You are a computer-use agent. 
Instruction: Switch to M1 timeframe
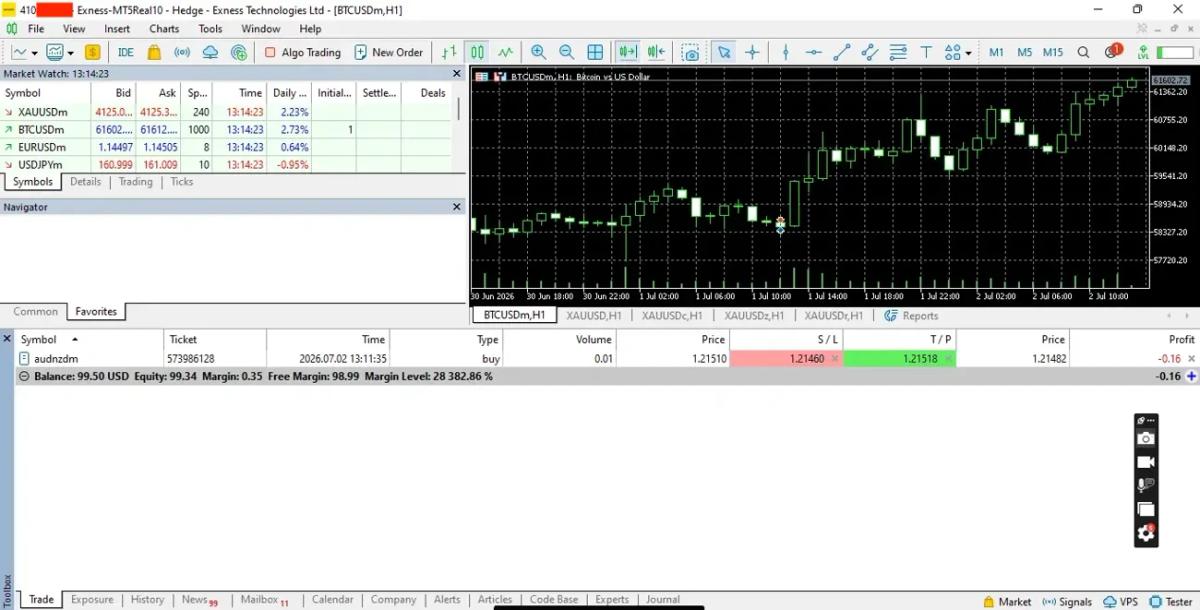pyautogui.click(x=997, y=52)
